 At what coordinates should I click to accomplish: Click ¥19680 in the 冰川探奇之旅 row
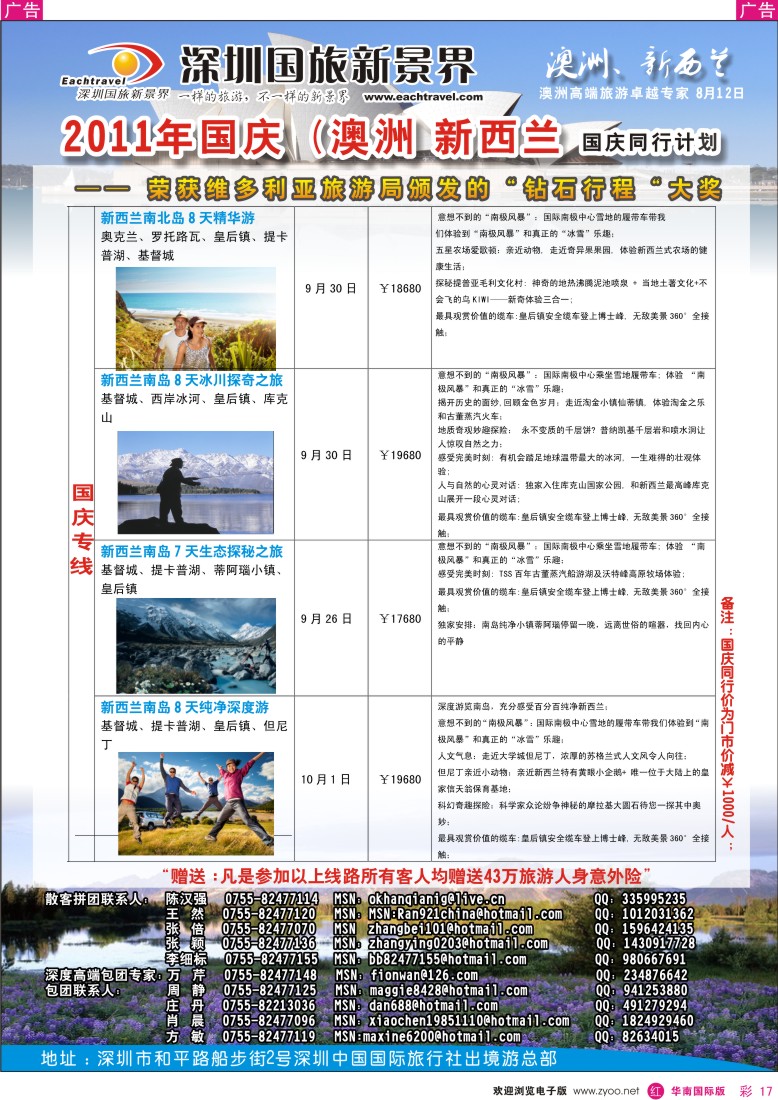(401, 455)
